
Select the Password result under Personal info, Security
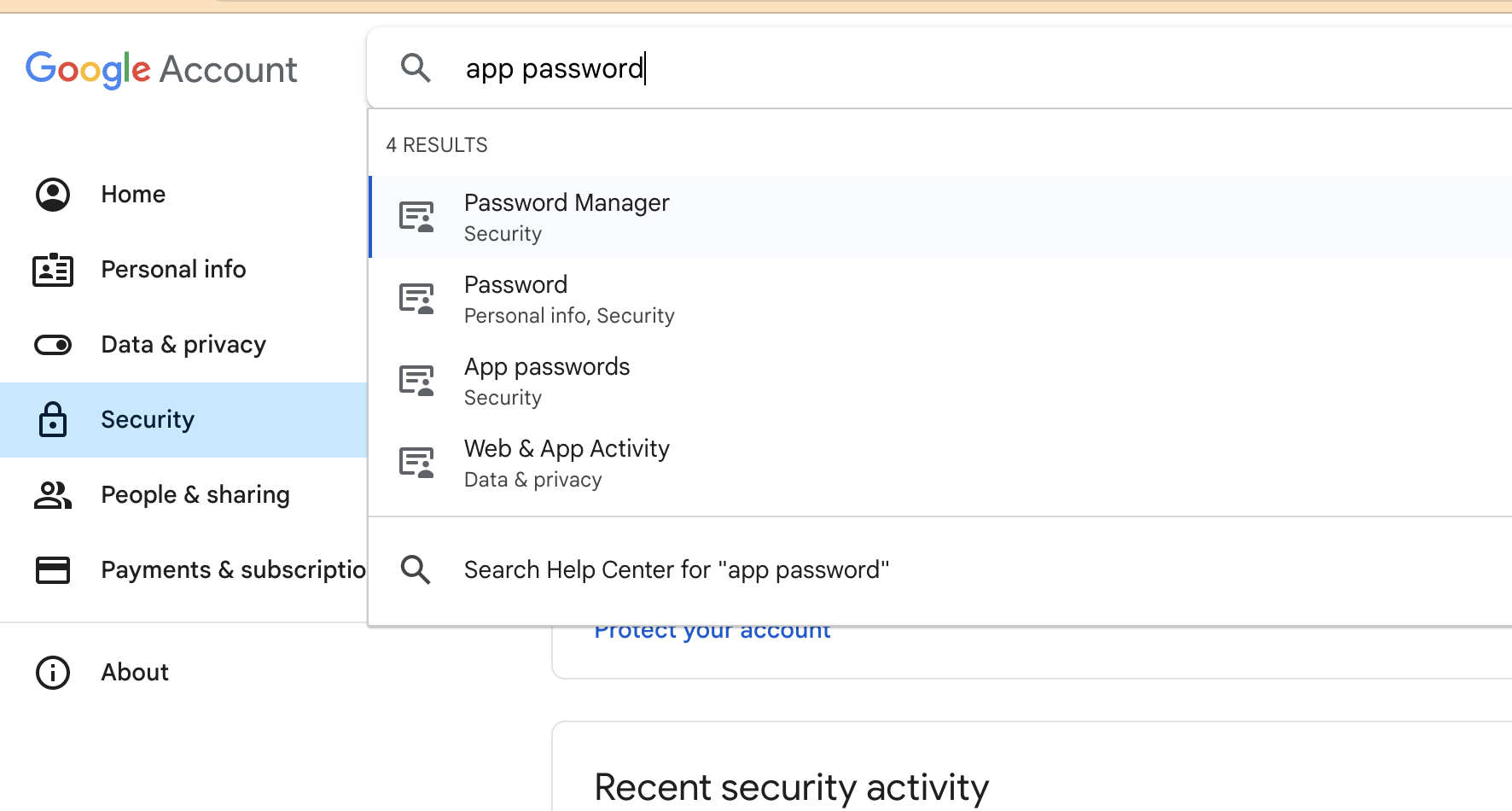(940, 299)
